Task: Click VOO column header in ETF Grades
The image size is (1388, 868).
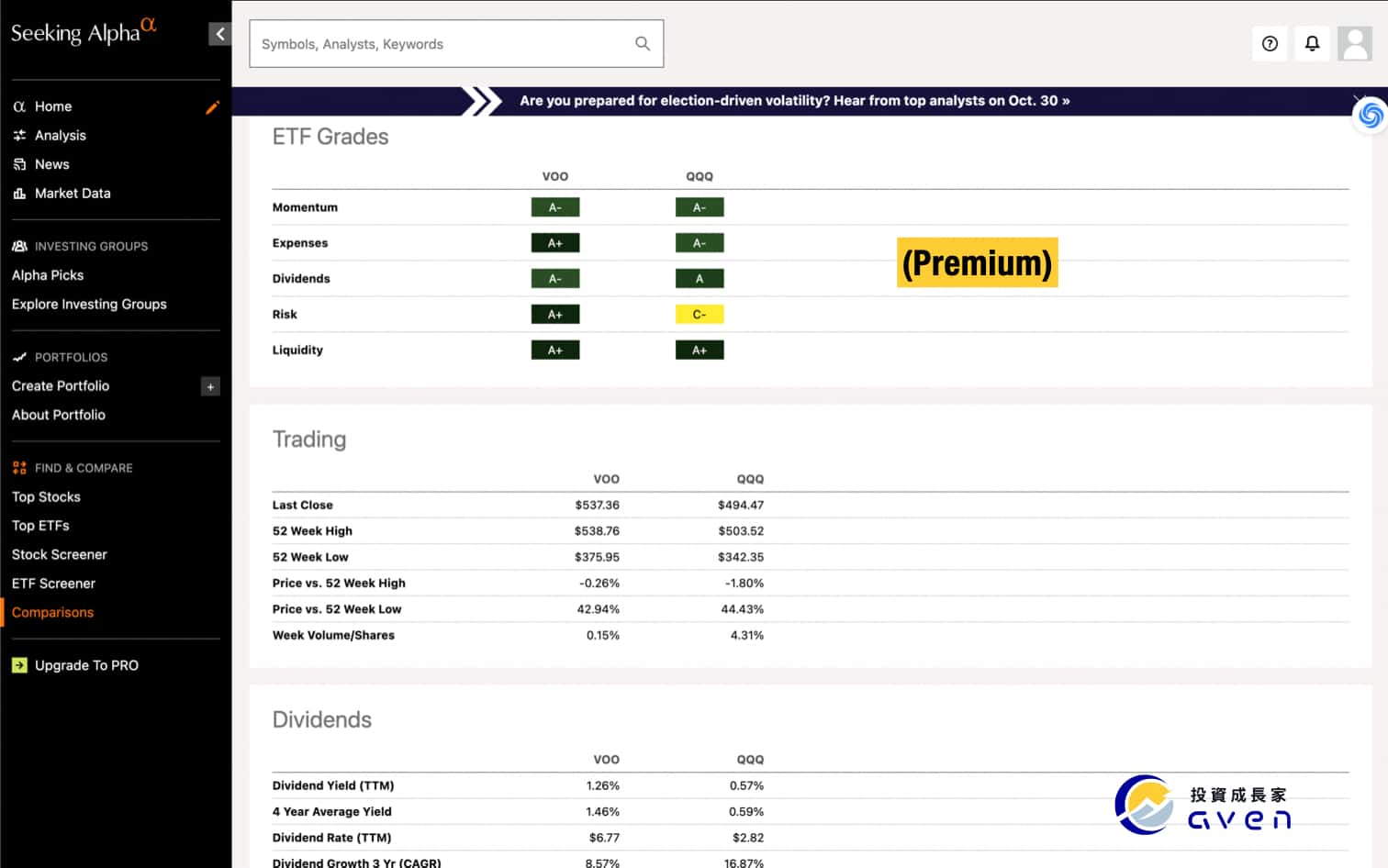Action: click(555, 176)
